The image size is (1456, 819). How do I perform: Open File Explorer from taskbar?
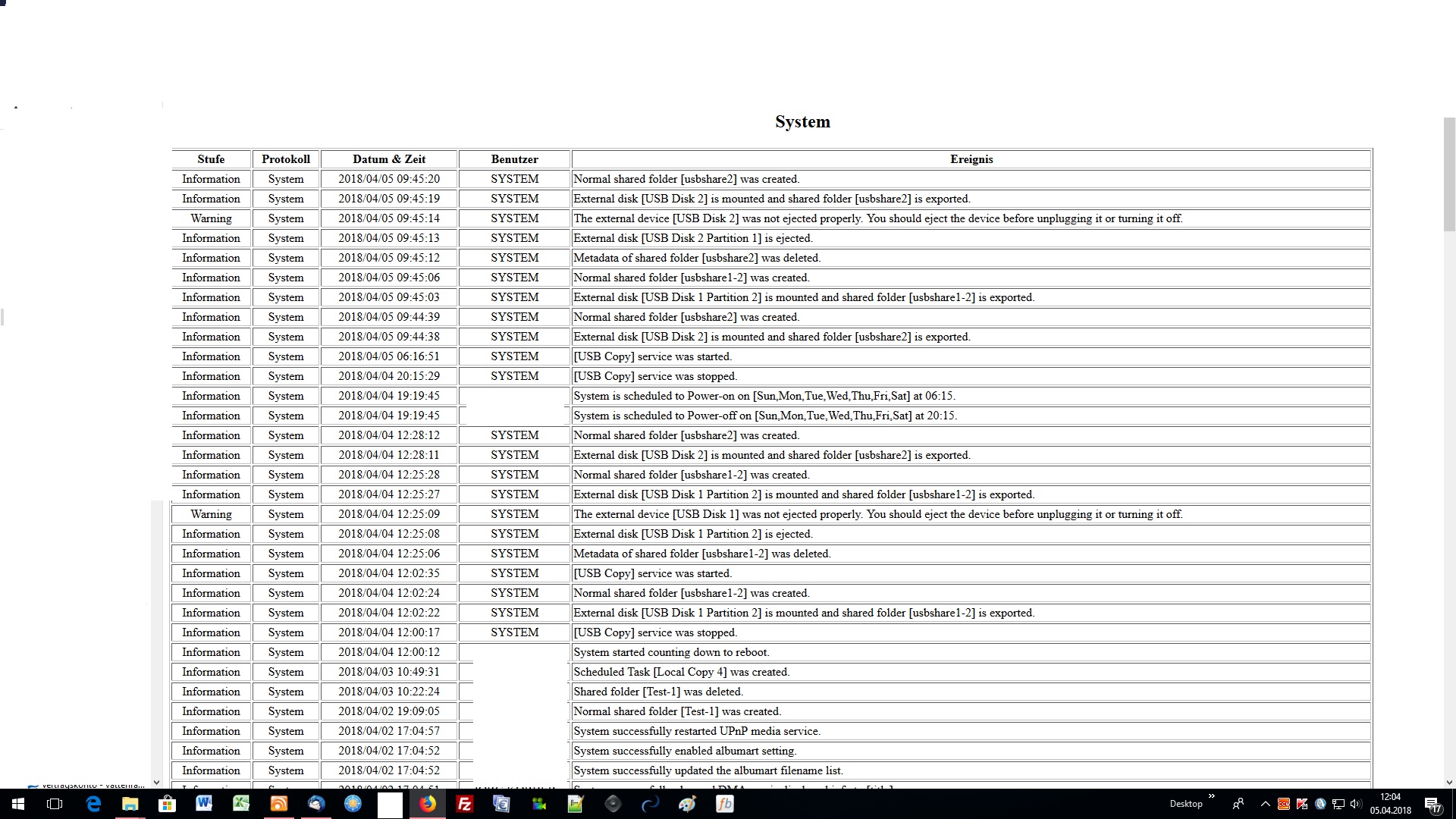click(130, 804)
